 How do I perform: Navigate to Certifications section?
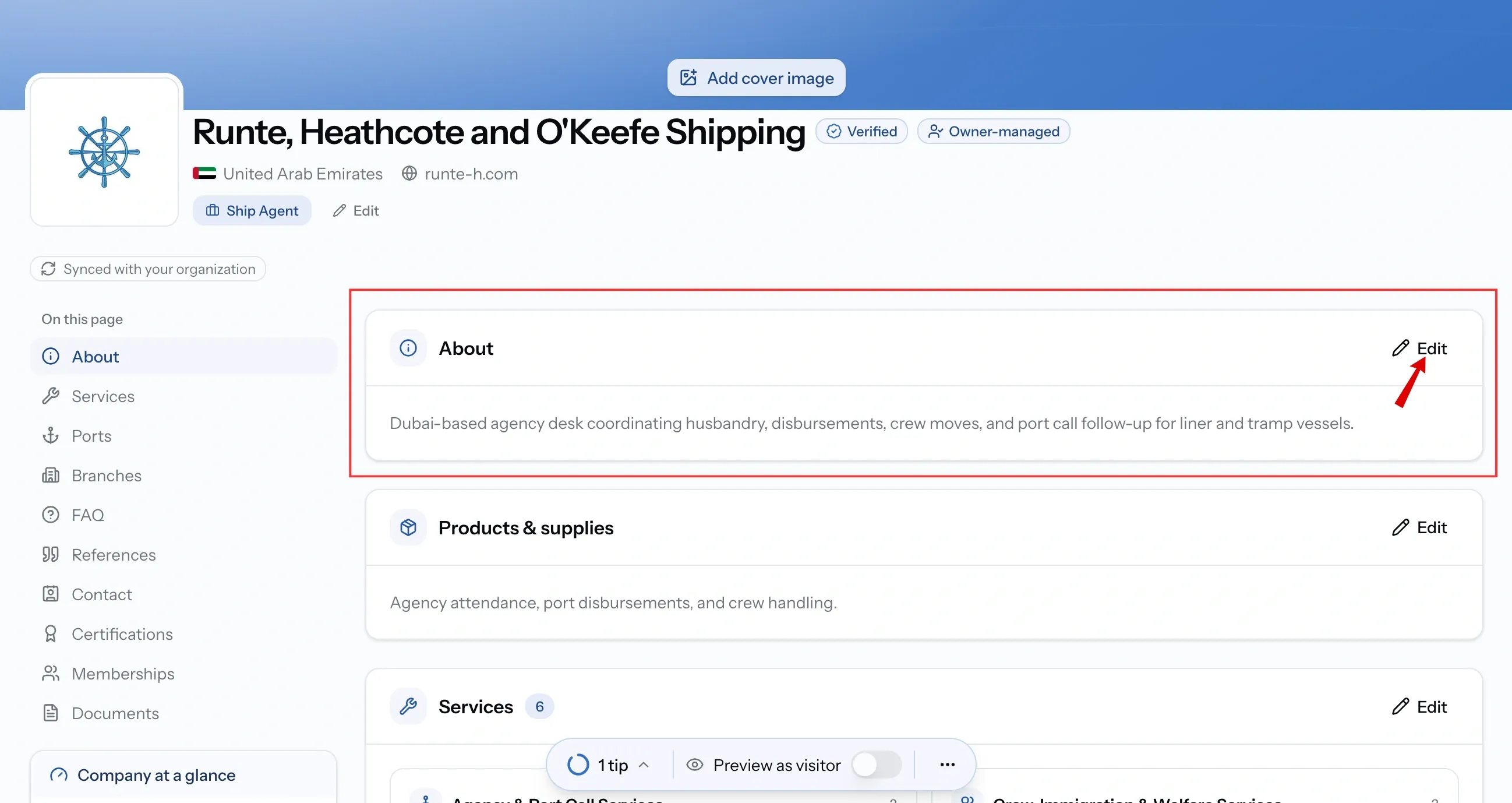183,634
